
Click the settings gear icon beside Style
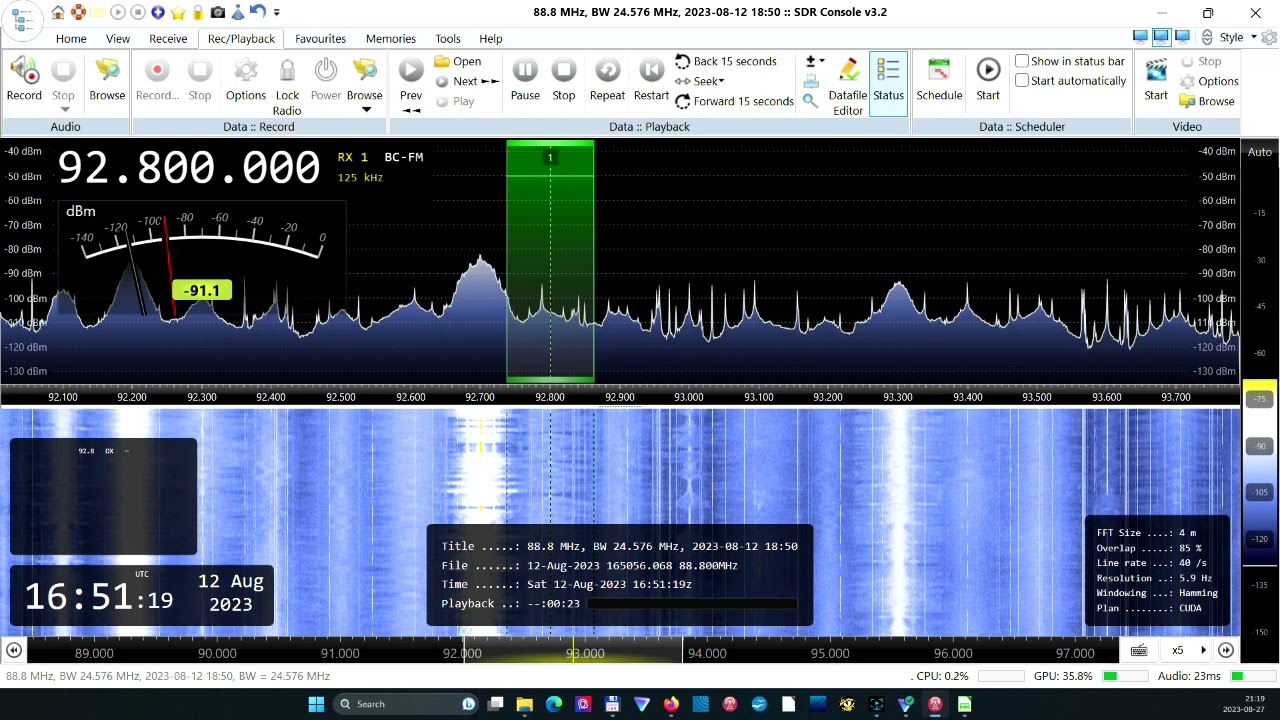coord(1269,38)
